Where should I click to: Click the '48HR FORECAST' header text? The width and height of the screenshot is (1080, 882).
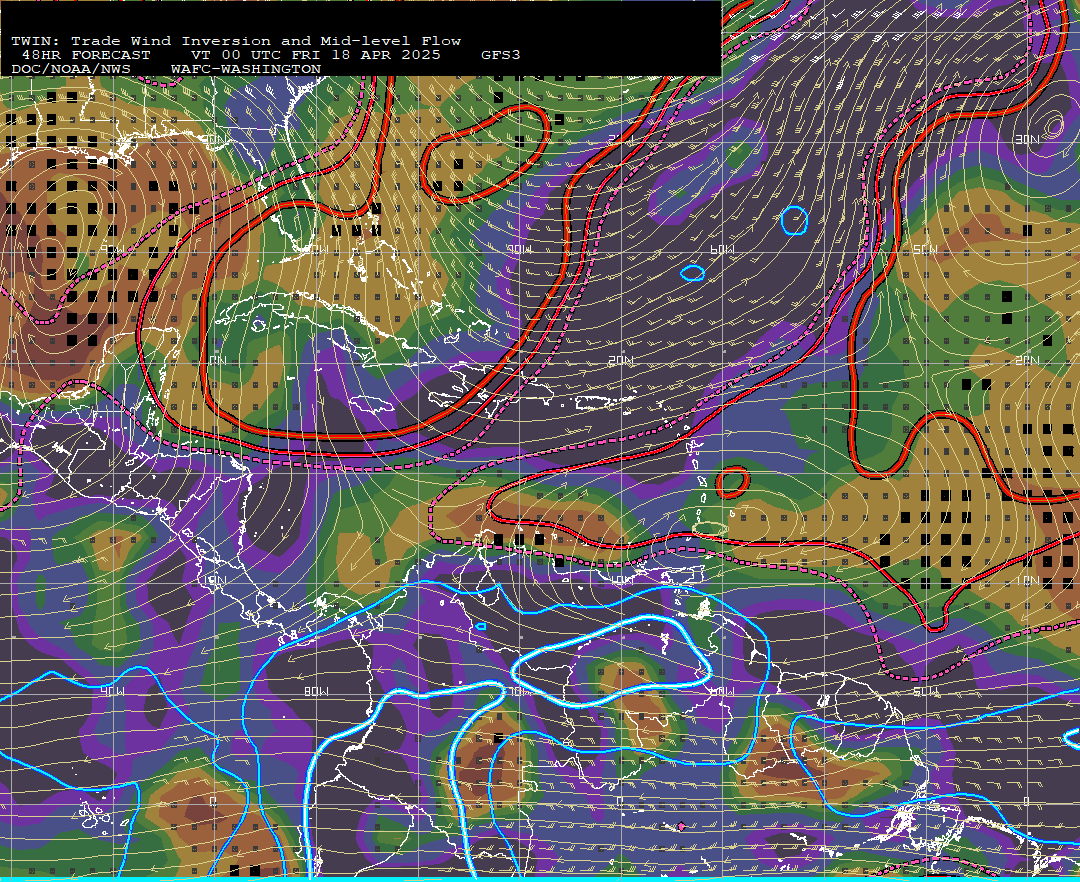(x=86, y=55)
